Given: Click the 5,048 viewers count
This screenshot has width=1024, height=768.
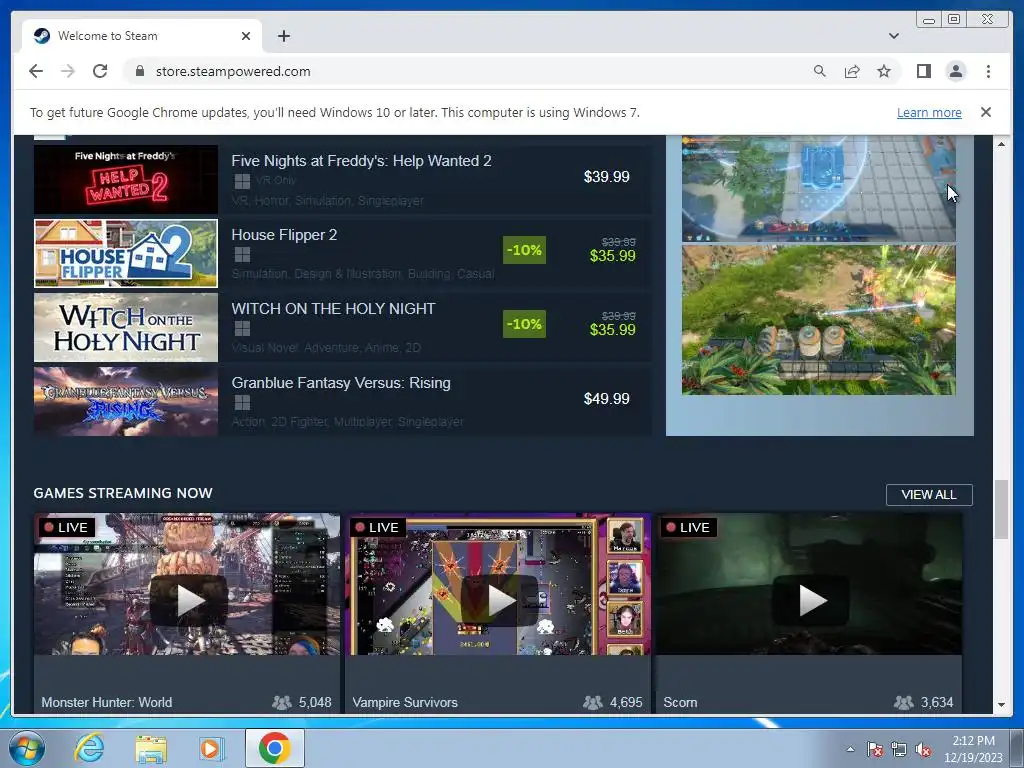Looking at the screenshot, I should (315, 702).
